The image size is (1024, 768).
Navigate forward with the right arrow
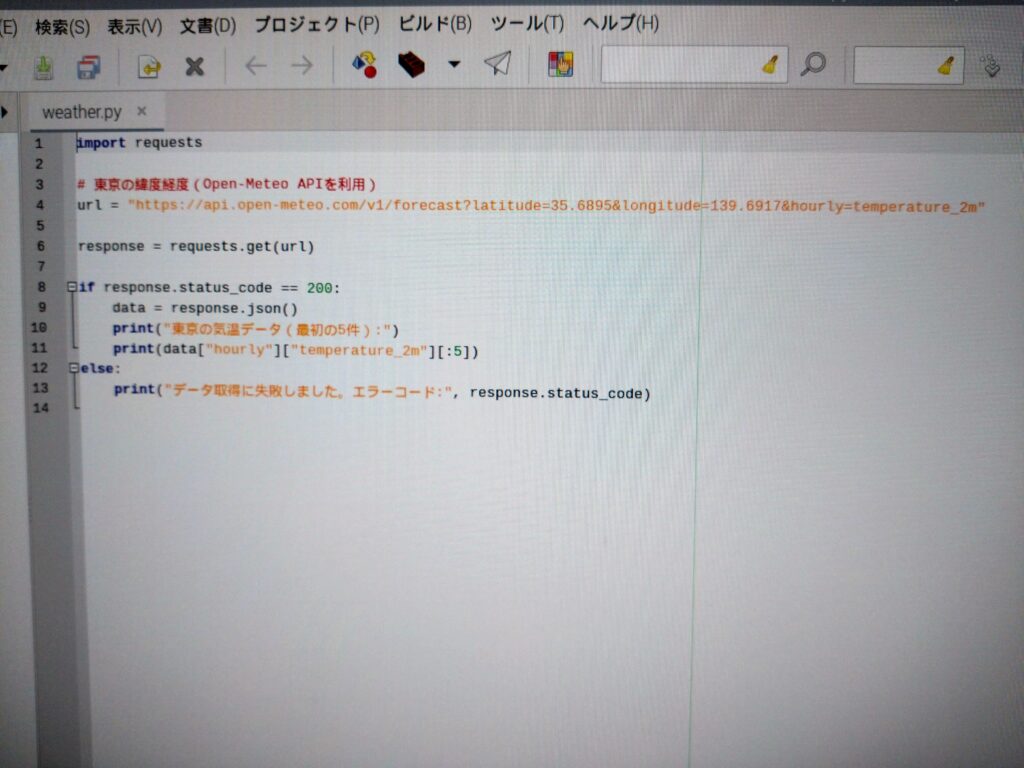(301, 66)
